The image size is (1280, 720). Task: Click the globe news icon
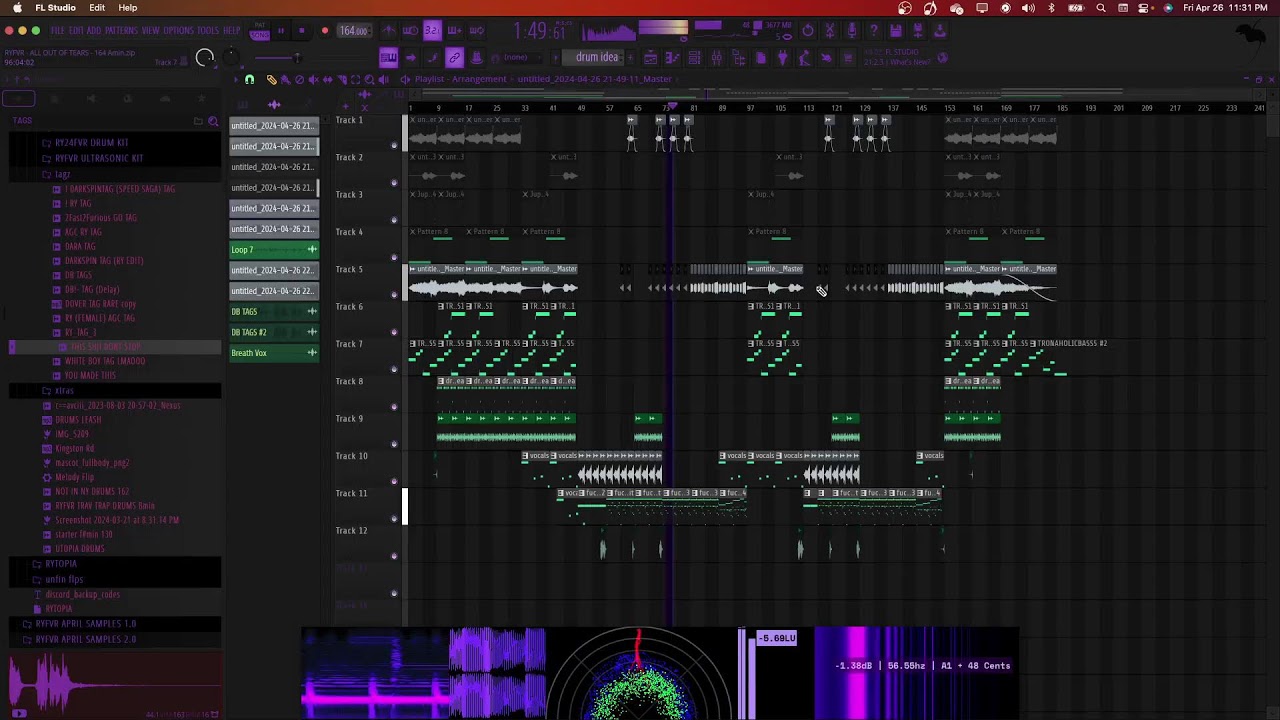click(942, 57)
